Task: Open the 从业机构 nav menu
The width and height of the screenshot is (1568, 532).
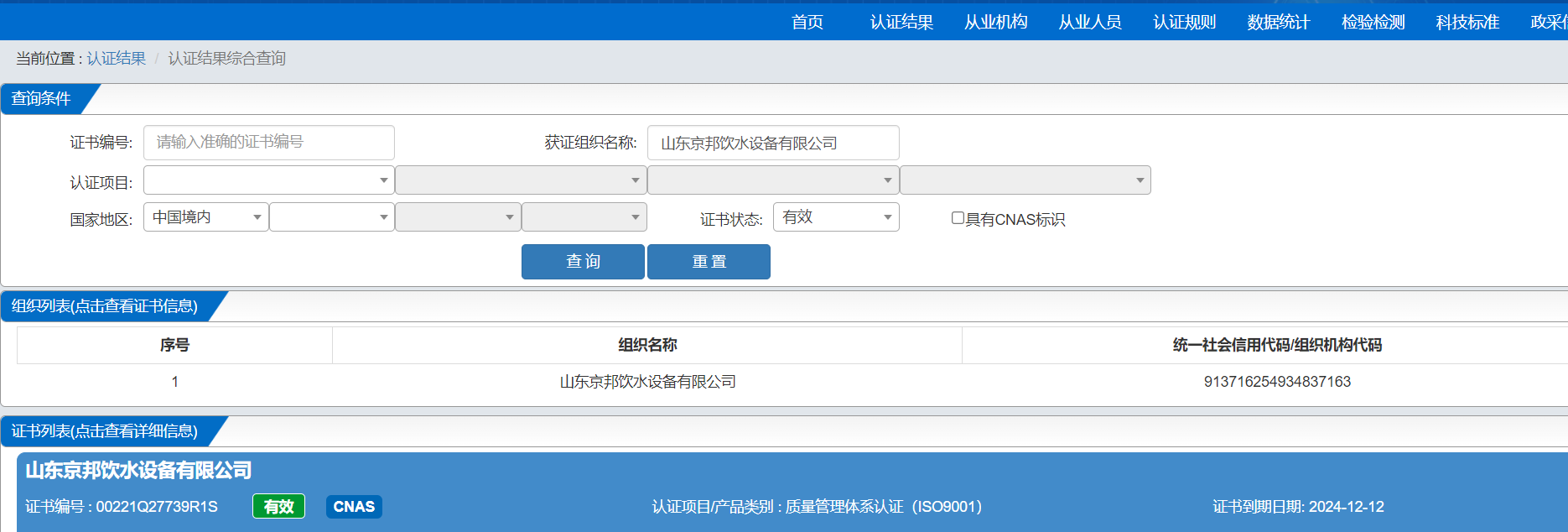Action: tap(996, 22)
